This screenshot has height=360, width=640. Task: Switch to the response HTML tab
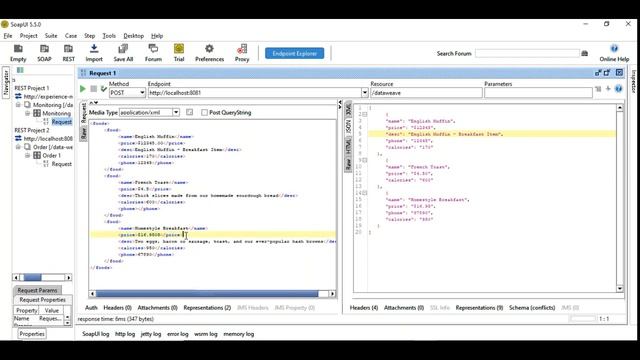[348, 146]
